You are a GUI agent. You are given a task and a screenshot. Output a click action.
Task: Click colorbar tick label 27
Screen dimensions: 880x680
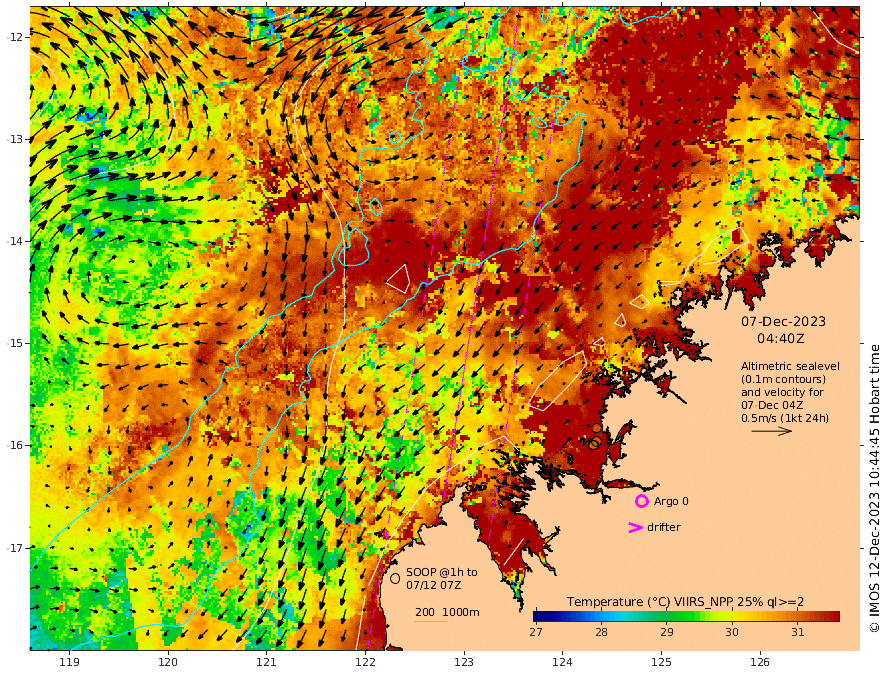click(536, 632)
